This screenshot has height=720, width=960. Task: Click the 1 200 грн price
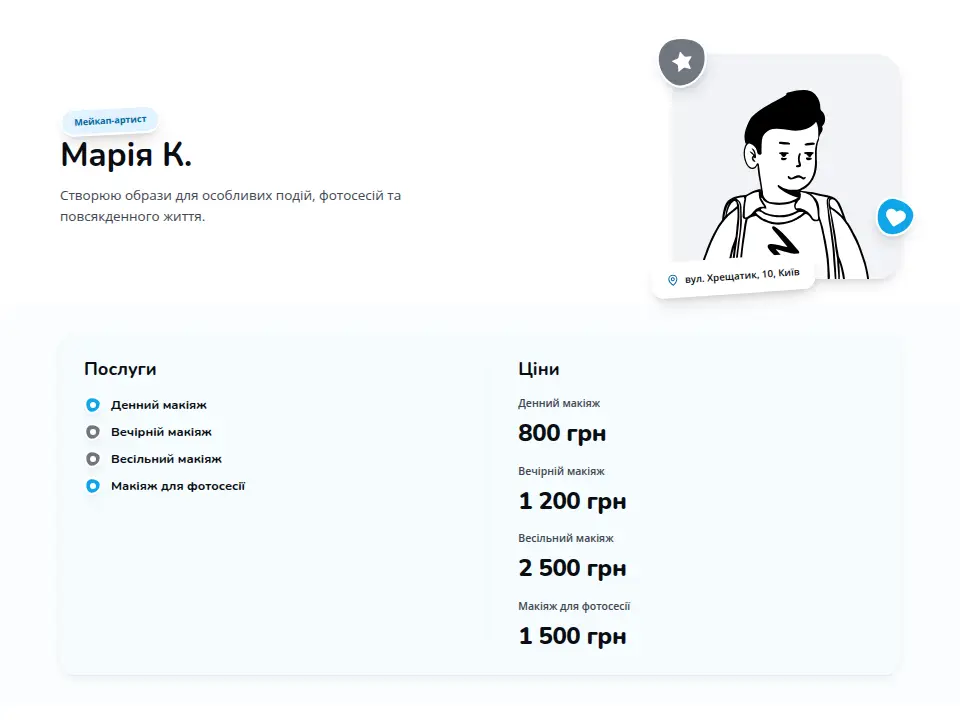(x=572, y=501)
